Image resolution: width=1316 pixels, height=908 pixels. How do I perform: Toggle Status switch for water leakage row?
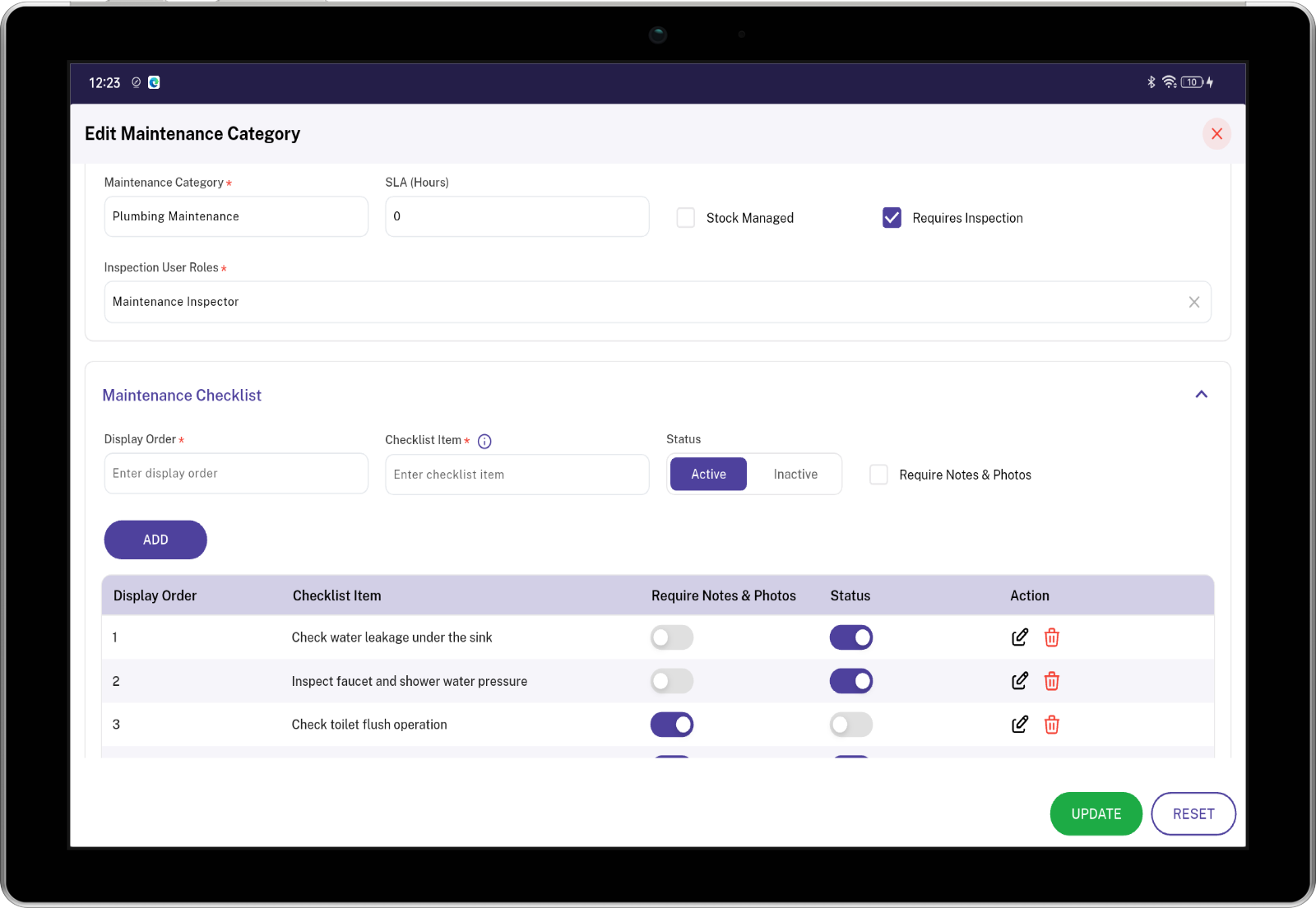click(851, 637)
